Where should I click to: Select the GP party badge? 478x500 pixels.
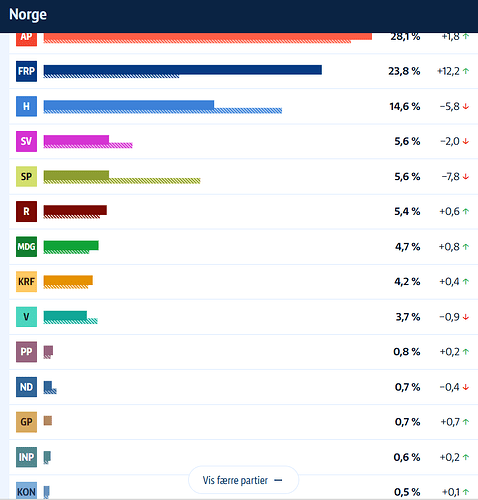coord(26,422)
